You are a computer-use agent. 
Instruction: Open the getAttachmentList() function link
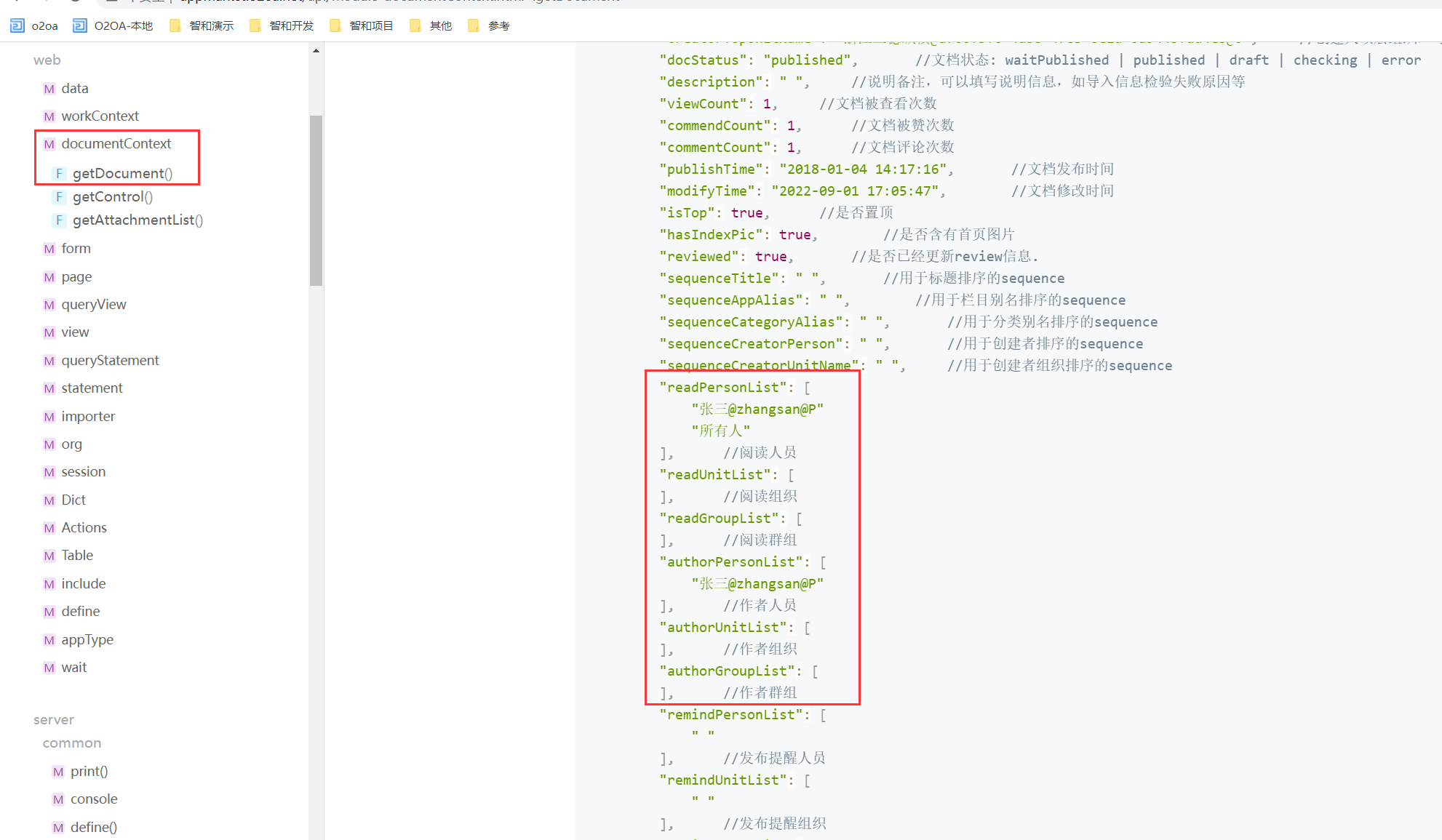(x=138, y=220)
